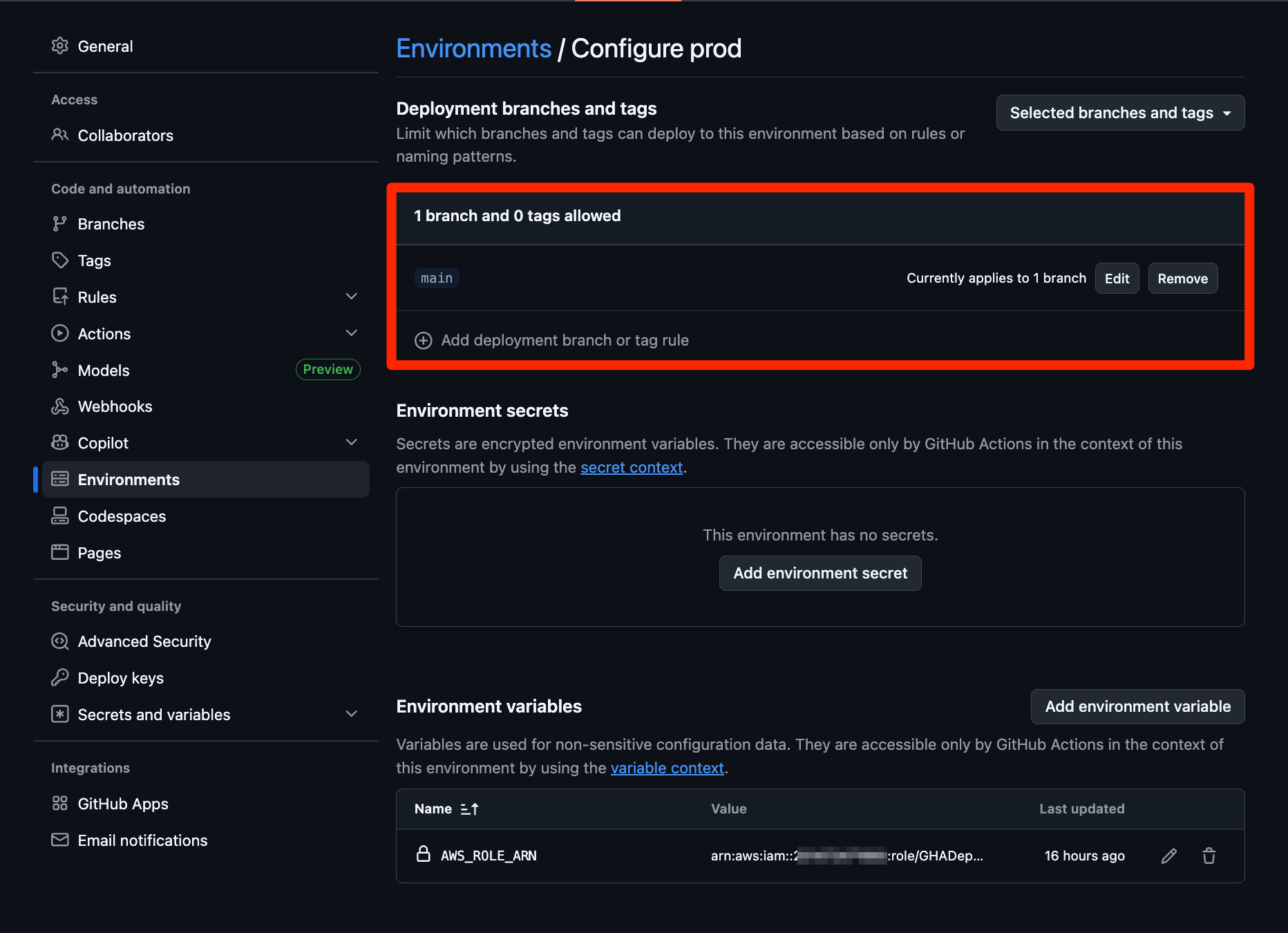Open Models settings page

(206, 370)
